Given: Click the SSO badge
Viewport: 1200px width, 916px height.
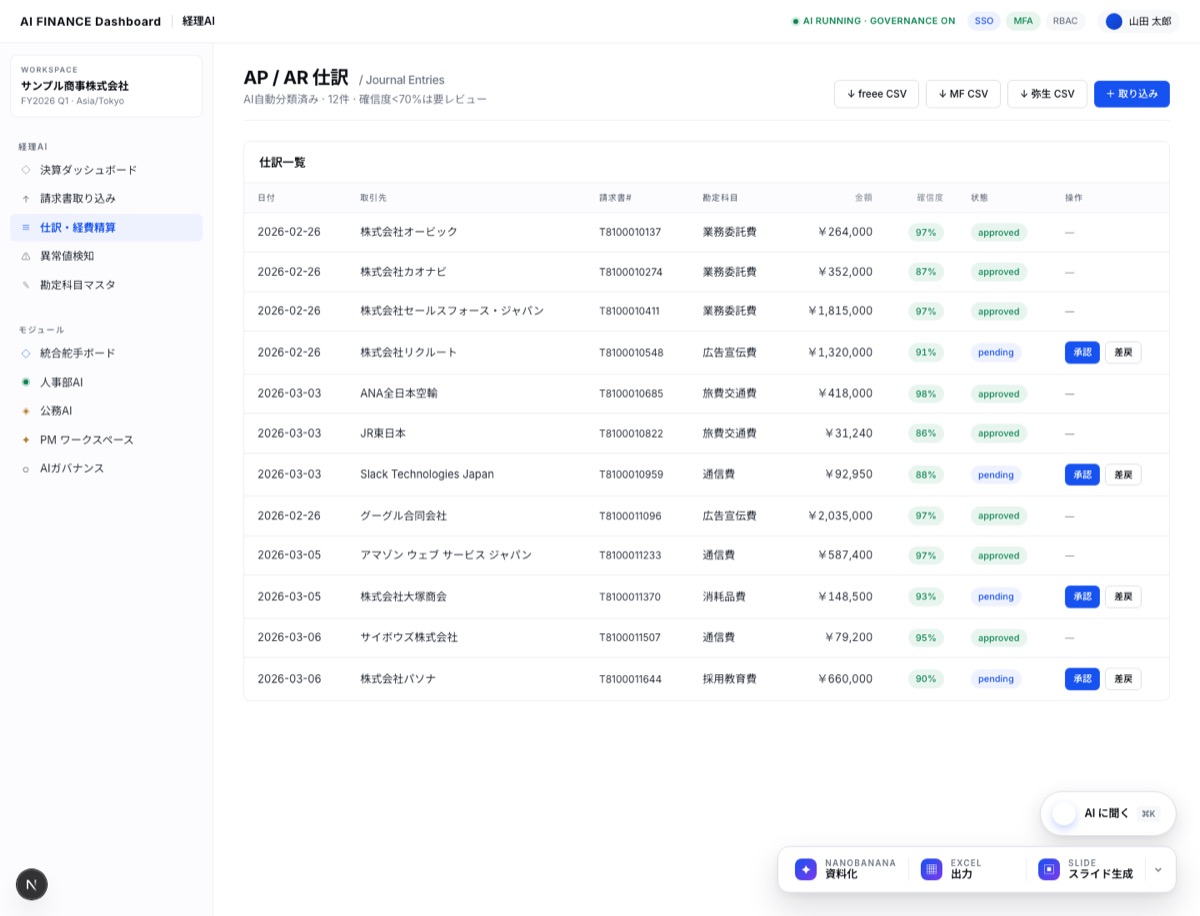Looking at the screenshot, I should (984, 21).
